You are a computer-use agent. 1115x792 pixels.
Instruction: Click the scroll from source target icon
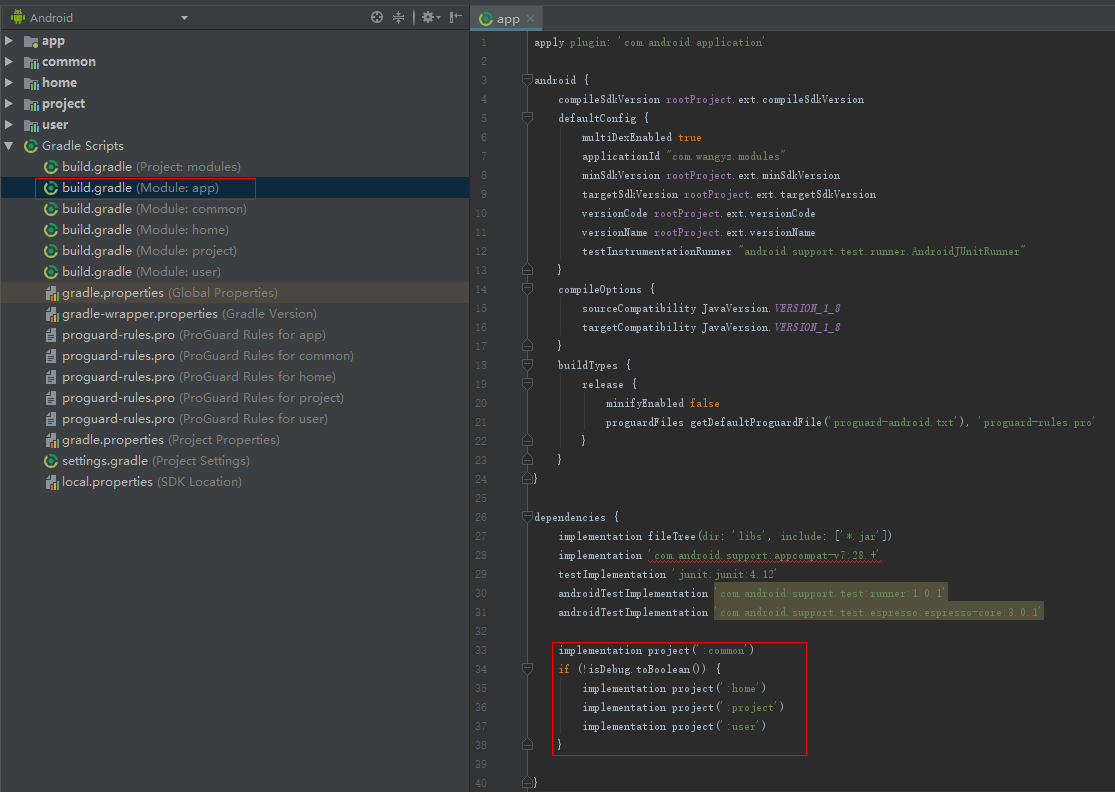click(x=377, y=17)
